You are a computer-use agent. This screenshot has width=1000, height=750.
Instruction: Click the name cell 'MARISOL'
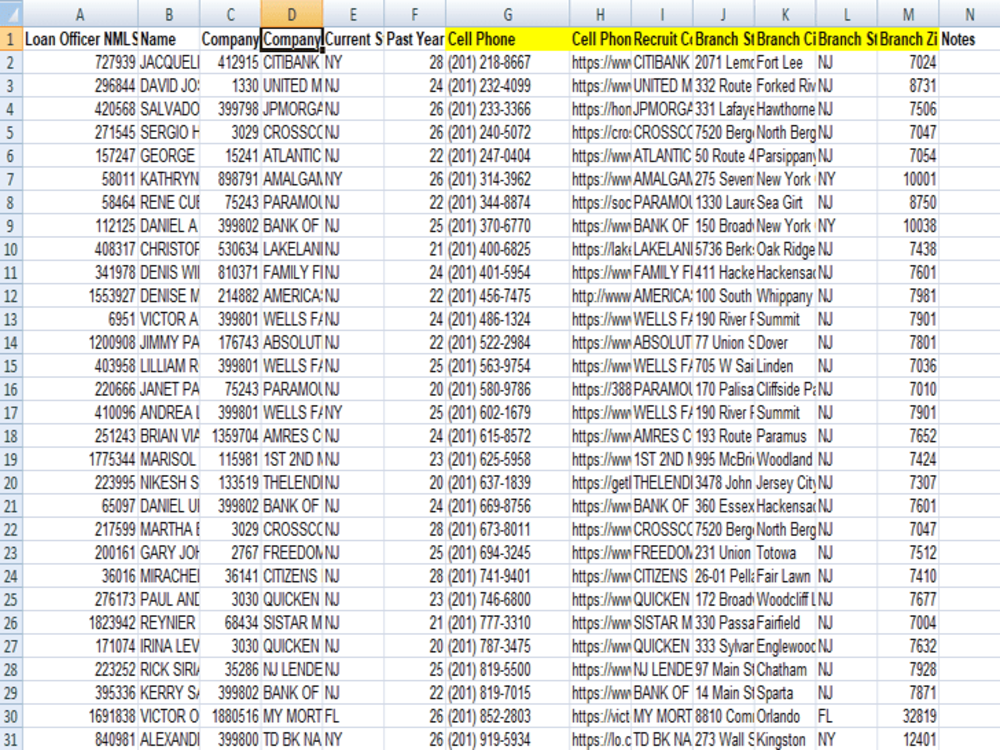coord(168,459)
